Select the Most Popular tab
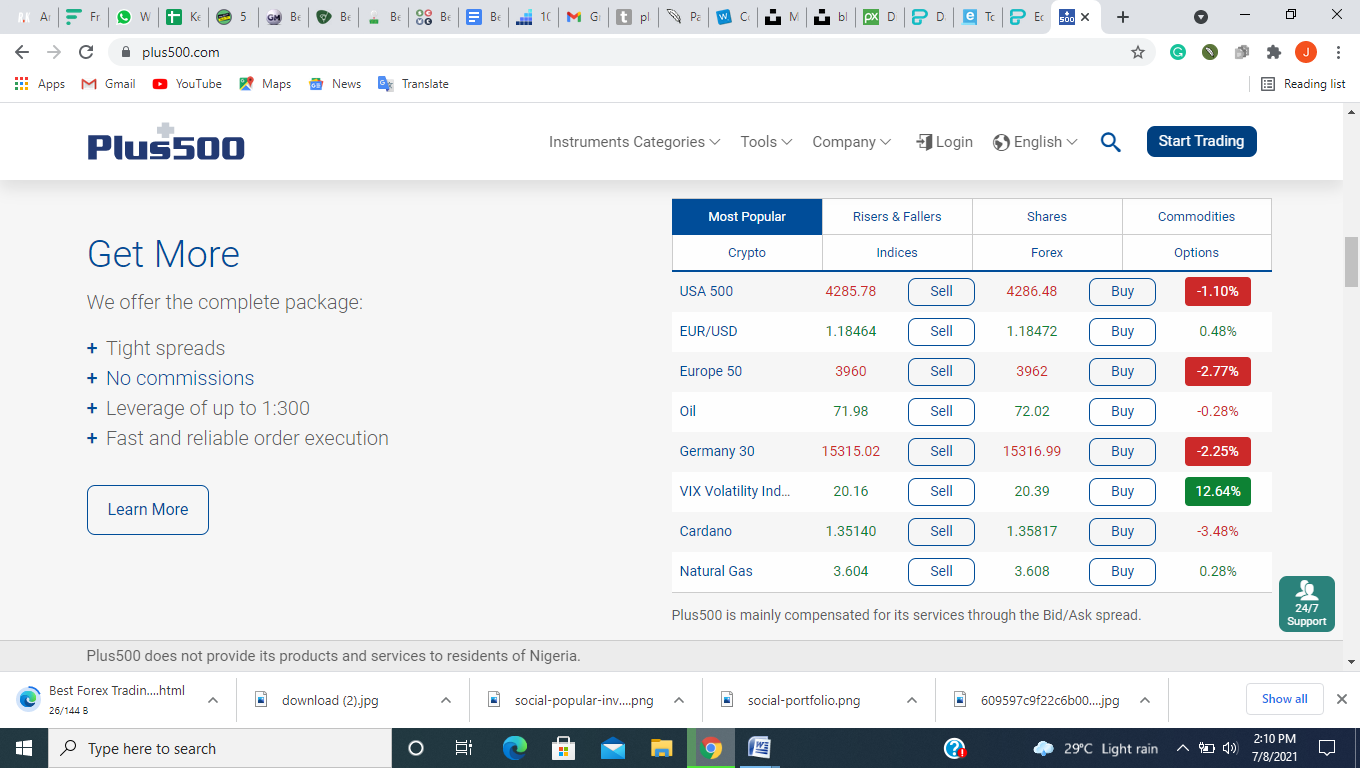Viewport: 1360px width, 768px height. [747, 217]
